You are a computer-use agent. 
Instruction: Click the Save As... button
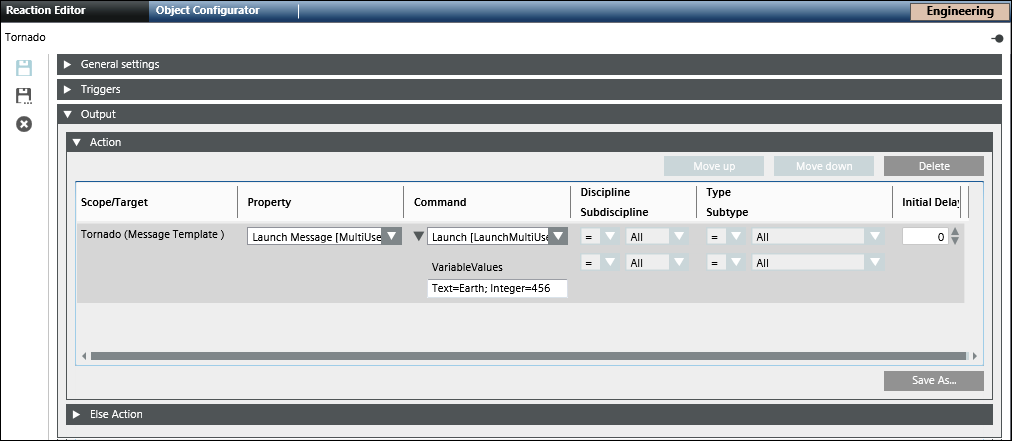933,381
